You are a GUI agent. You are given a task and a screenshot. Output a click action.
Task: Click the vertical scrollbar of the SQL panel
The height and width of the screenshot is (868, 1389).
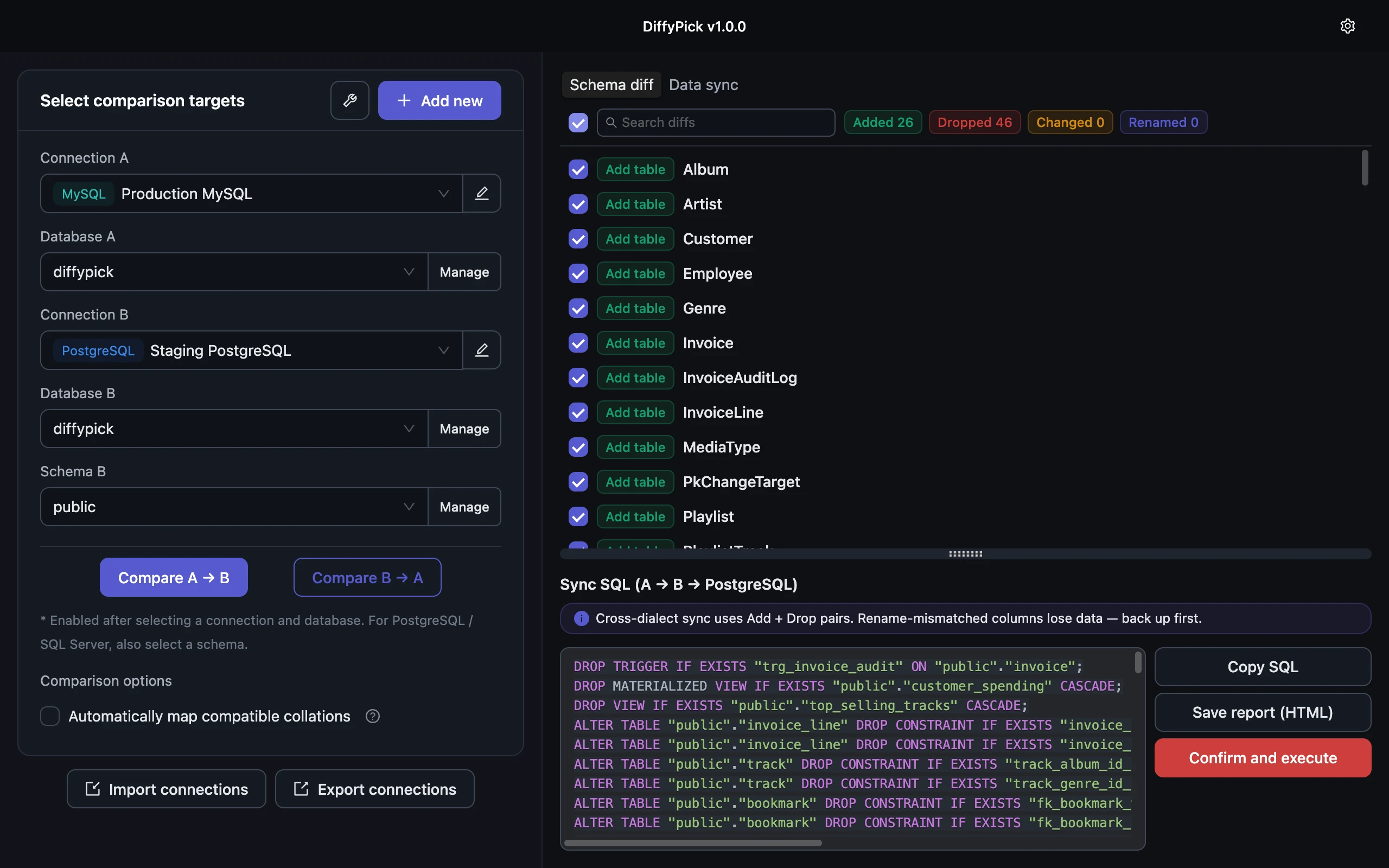coord(1138,662)
